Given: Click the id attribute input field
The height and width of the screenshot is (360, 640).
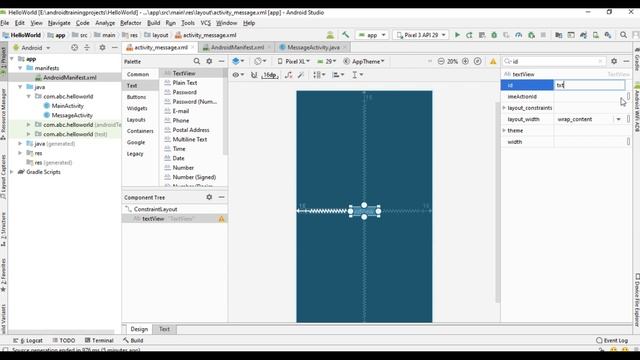Looking at the screenshot, I should pyautogui.click(x=589, y=85).
